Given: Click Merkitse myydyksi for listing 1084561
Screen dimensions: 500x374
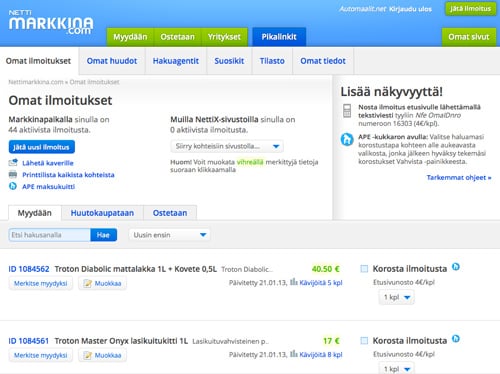Looking at the screenshot, I should tap(41, 355).
